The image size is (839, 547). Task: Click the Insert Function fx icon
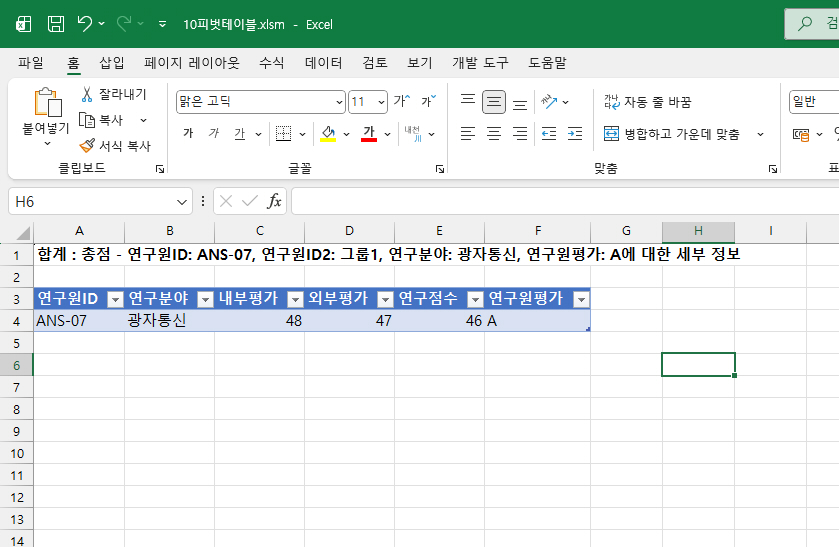274,201
